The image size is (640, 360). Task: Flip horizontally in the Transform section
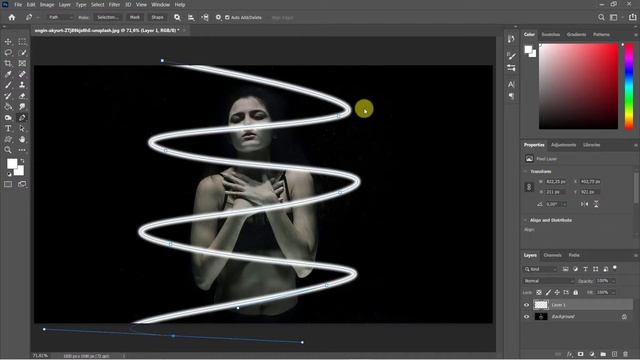click(584, 204)
